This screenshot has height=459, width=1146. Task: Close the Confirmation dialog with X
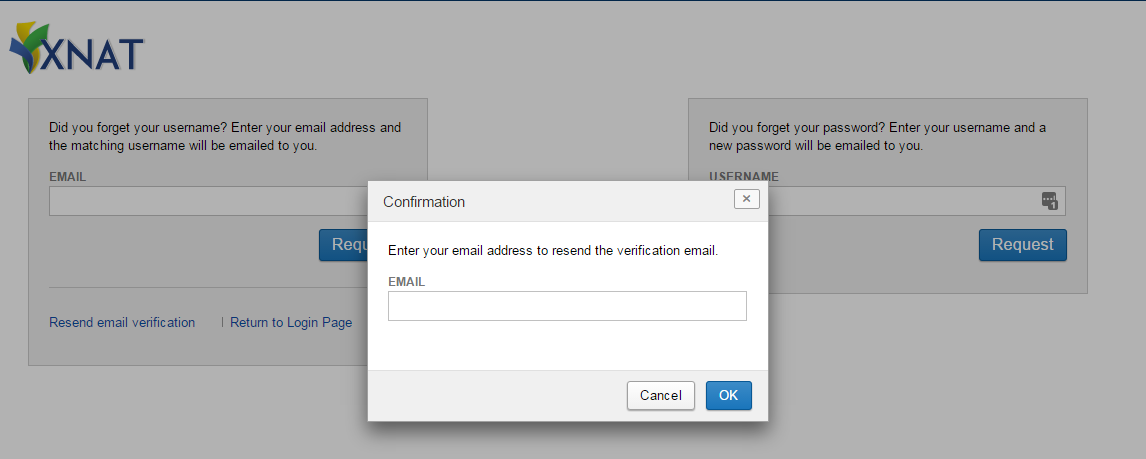pos(746,199)
